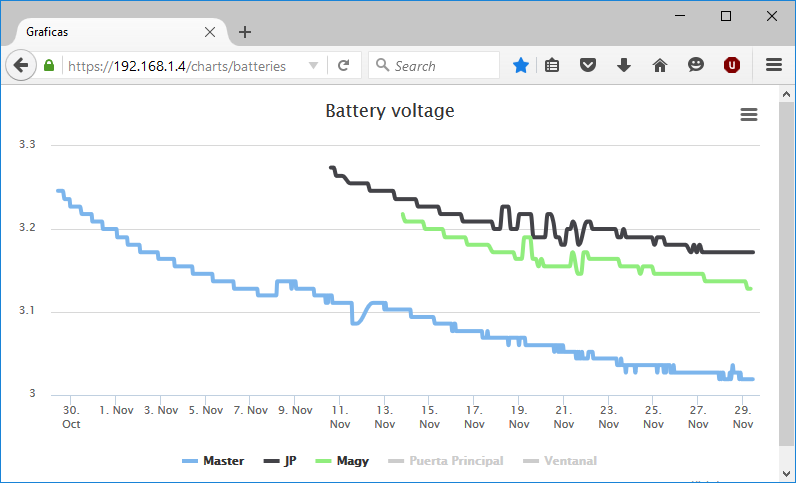Toggle the Master series in legend
Viewport: 796px width, 483px height.
click(x=213, y=461)
